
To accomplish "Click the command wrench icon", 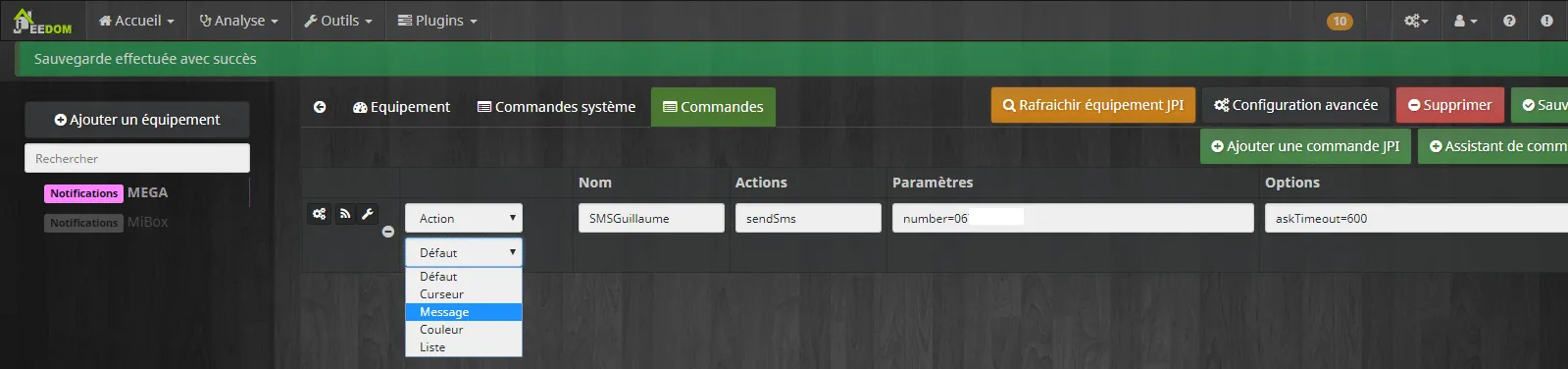I will coord(367,213).
